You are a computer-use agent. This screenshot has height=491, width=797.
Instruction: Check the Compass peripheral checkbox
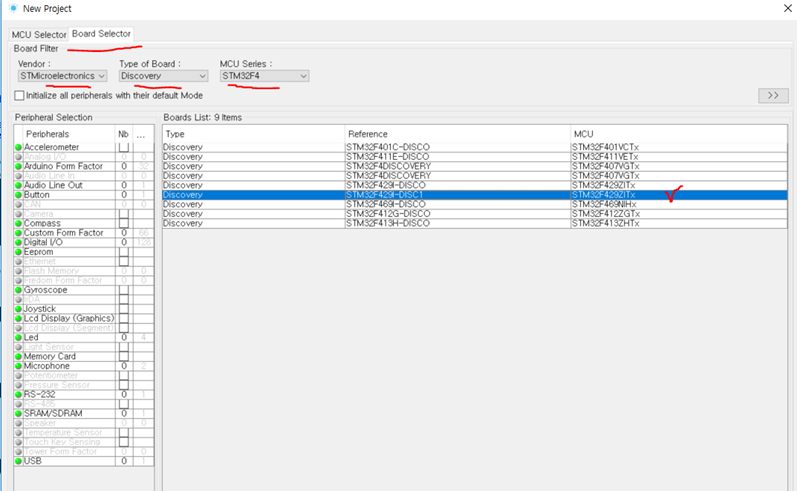pyautogui.click(x=124, y=223)
